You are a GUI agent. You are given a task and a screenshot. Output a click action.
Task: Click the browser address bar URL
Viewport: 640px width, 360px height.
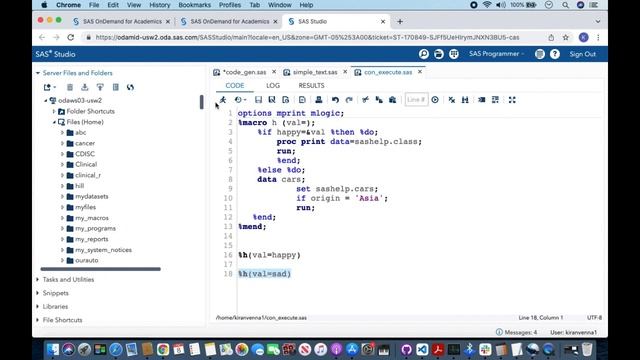click(x=307, y=38)
